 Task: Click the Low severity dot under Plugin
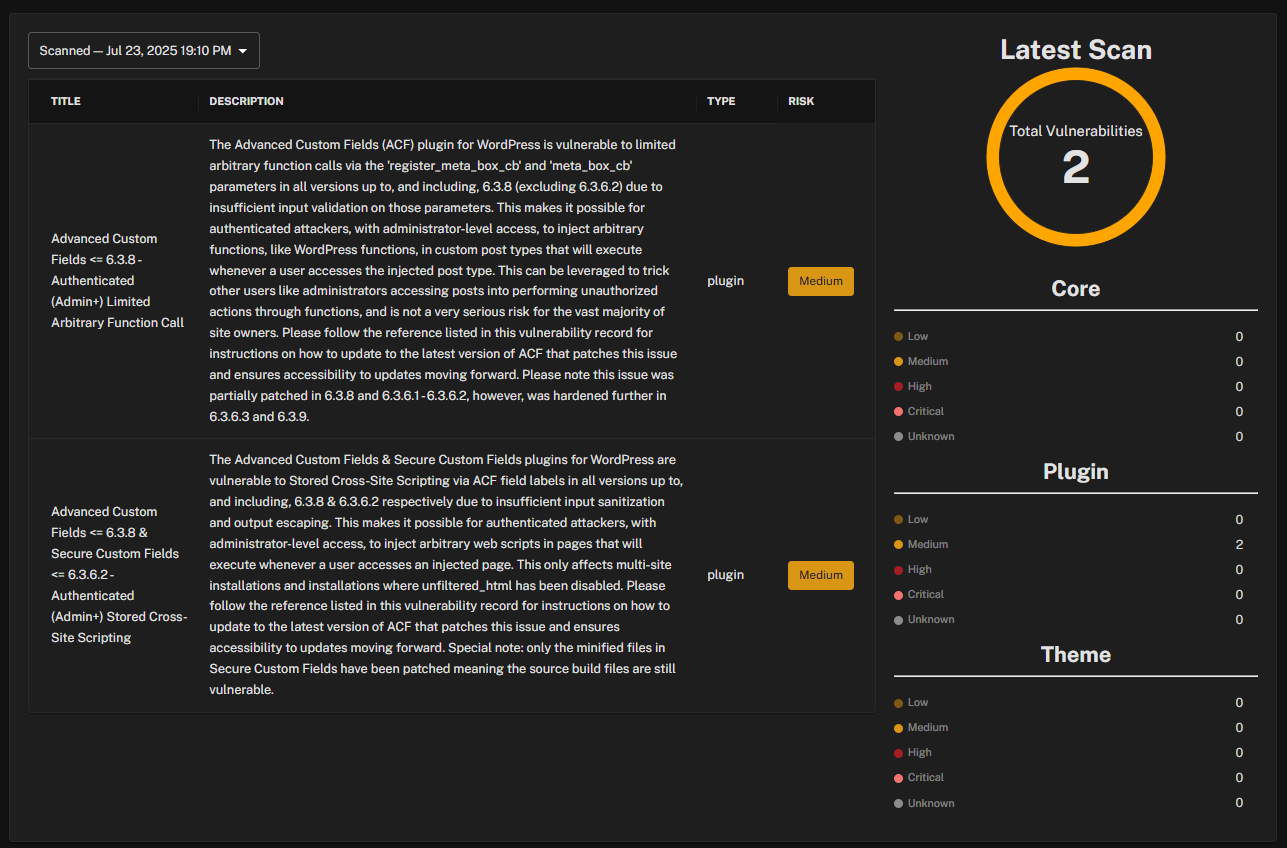tap(898, 519)
